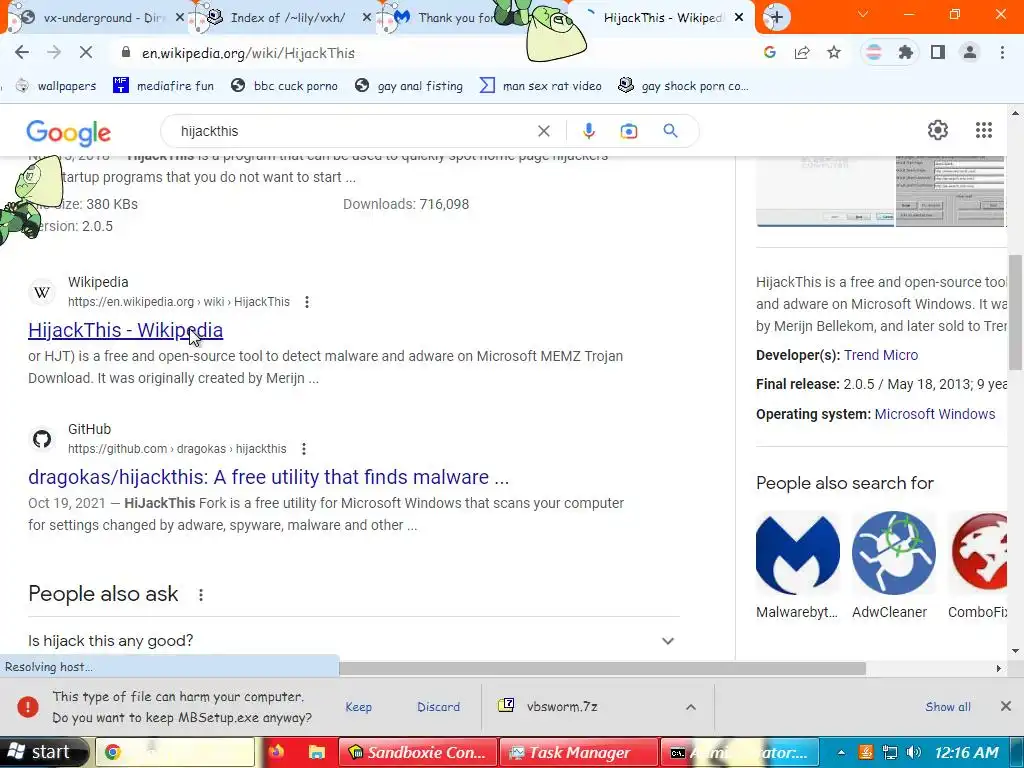Image resolution: width=1024 pixels, height=768 pixels.
Task: Launch Firefox from the taskbar
Action: click(276, 752)
